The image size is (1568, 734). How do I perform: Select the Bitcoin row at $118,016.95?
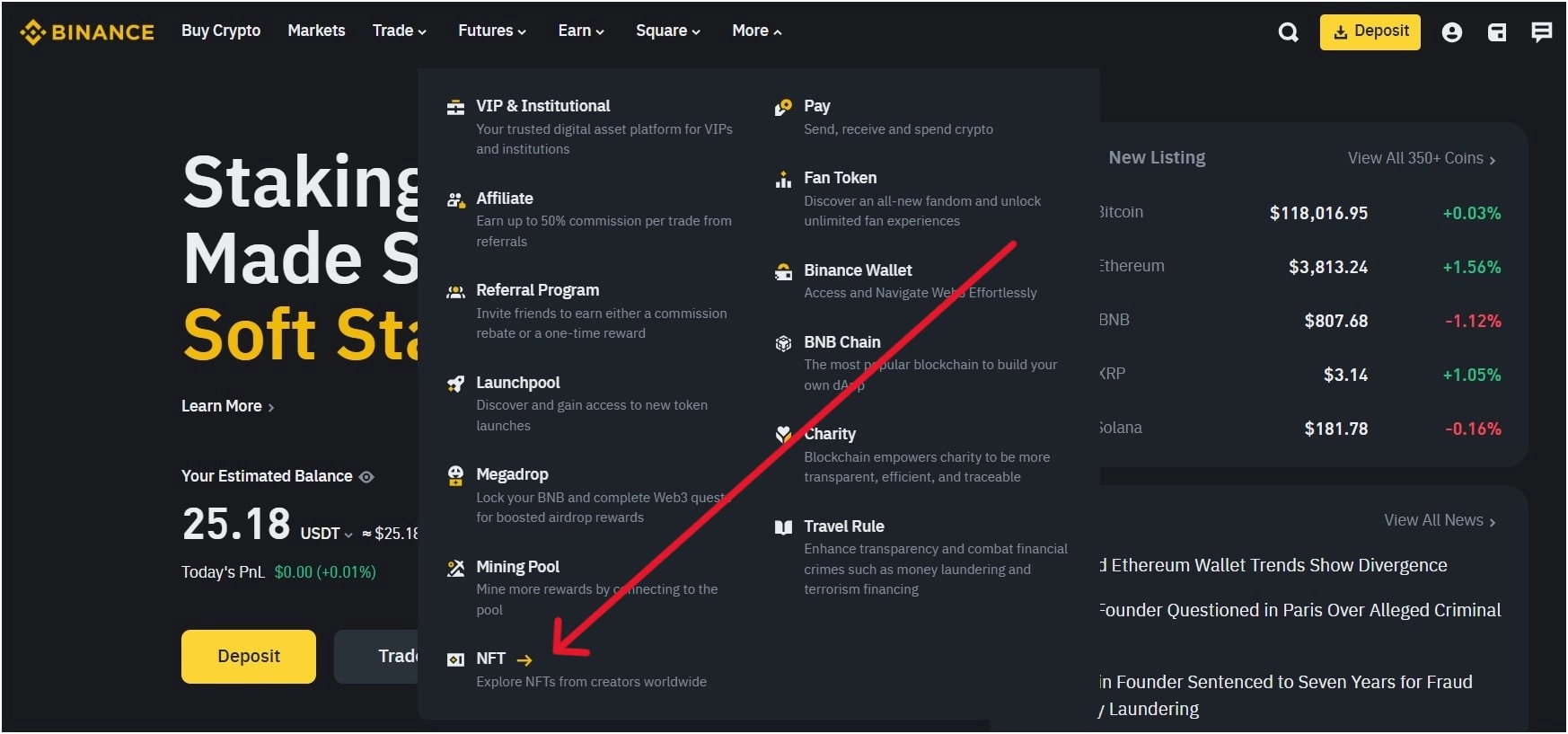tap(1300, 213)
